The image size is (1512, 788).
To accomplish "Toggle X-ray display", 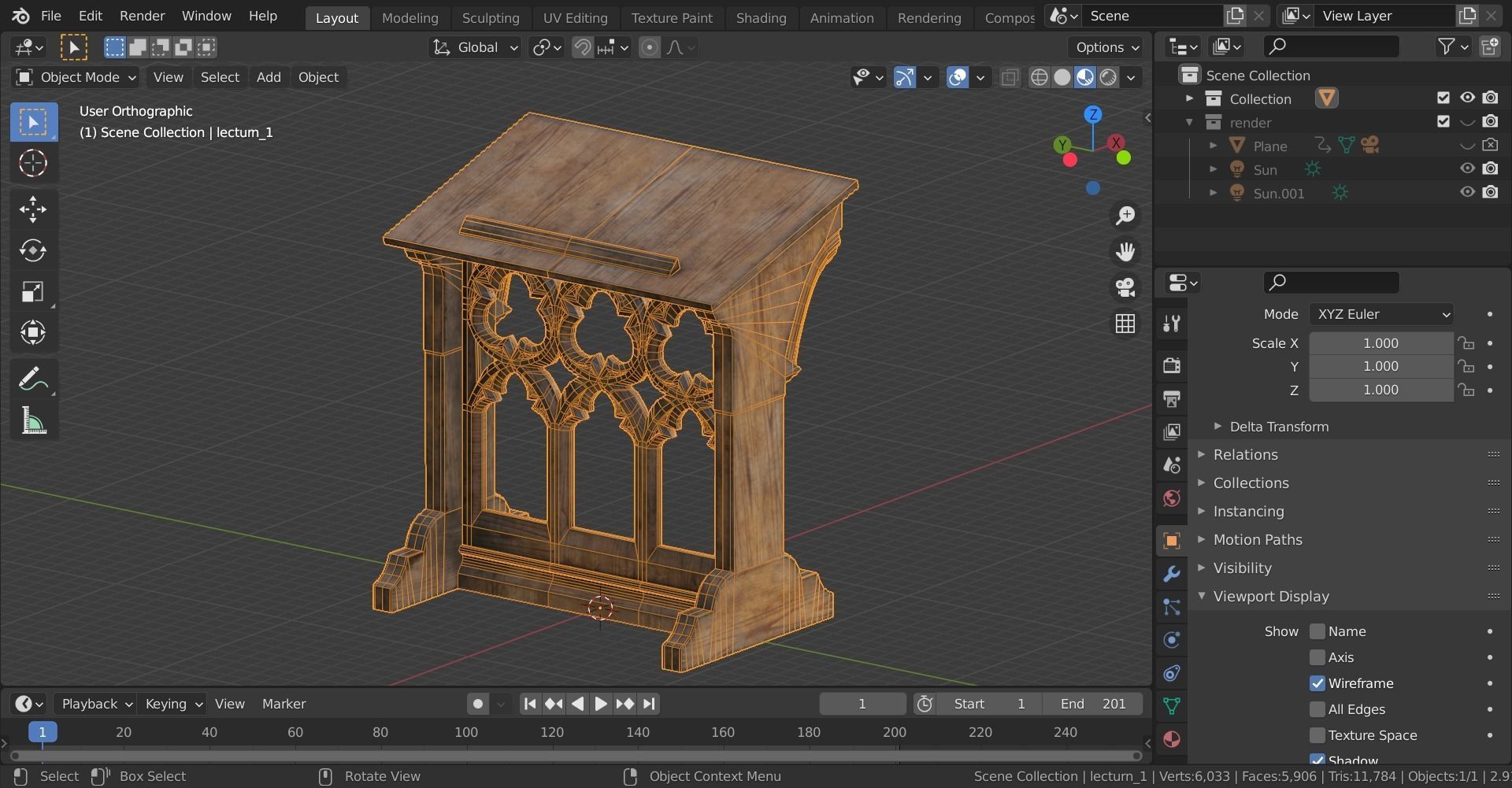I will point(1010,77).
